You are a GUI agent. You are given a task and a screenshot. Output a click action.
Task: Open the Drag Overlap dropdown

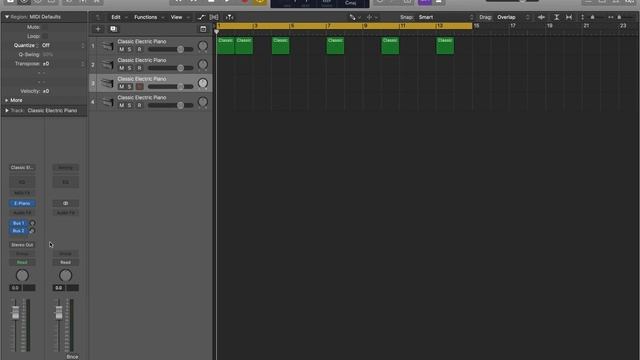(x=513, y=17)
